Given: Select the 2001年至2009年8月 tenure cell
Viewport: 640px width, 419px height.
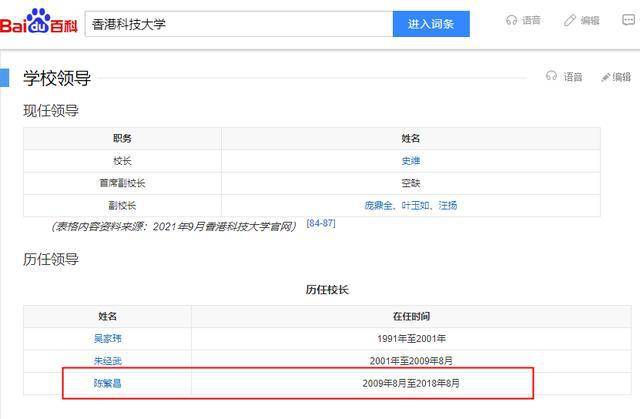Looking at the screenshot, I should [411, 361].
